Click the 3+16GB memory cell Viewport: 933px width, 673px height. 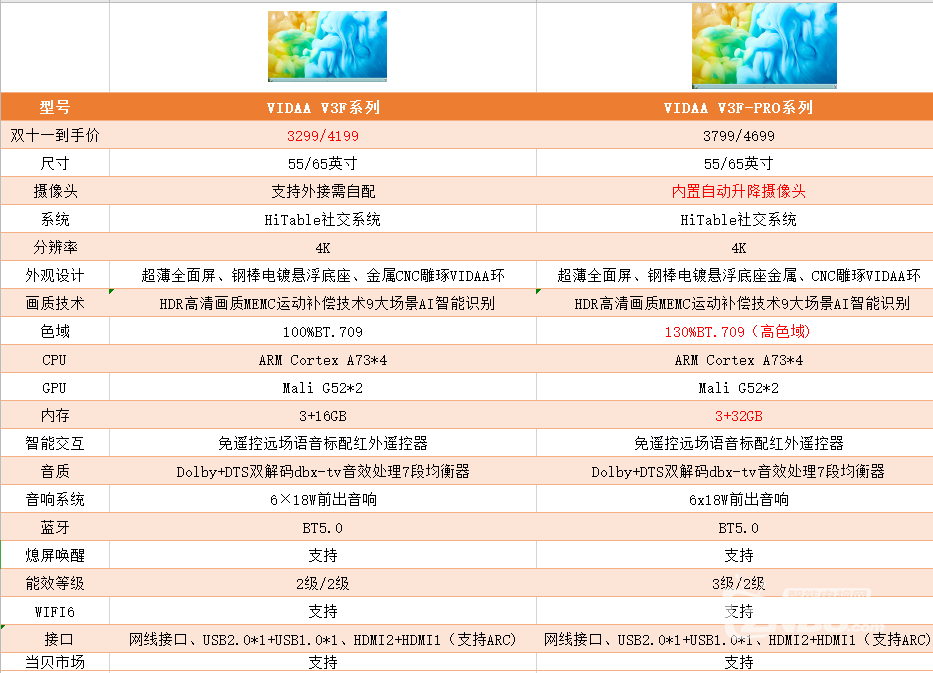pyautogui.click(x=323, y=415)
